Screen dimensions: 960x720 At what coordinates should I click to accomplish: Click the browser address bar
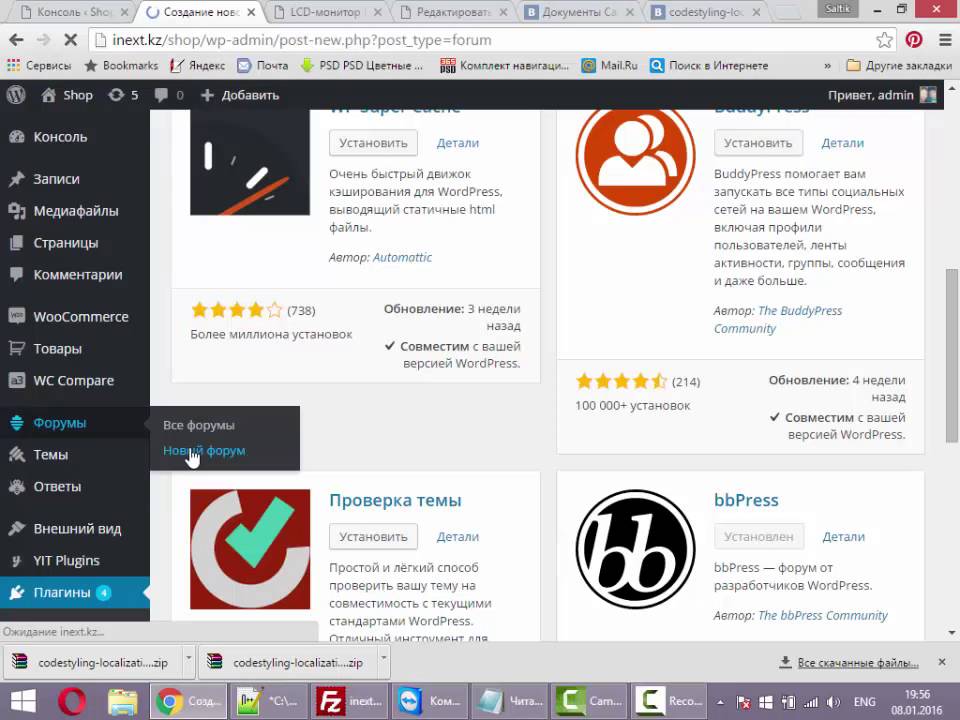point(480,40)
